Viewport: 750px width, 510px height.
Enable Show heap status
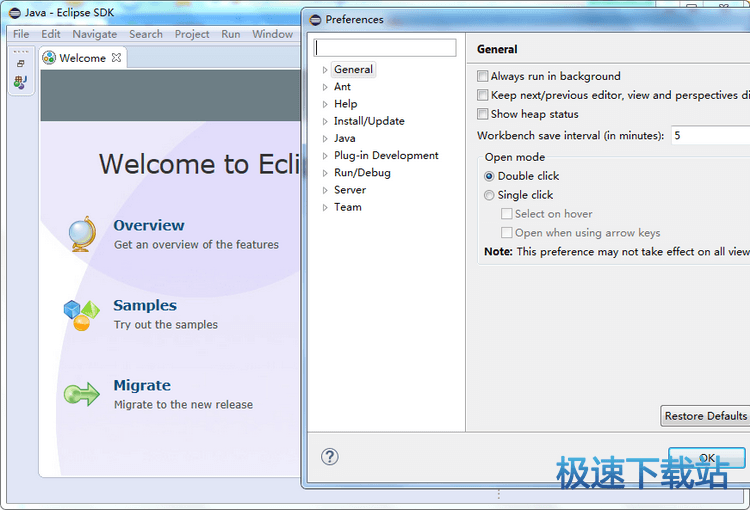click(483, 114)
